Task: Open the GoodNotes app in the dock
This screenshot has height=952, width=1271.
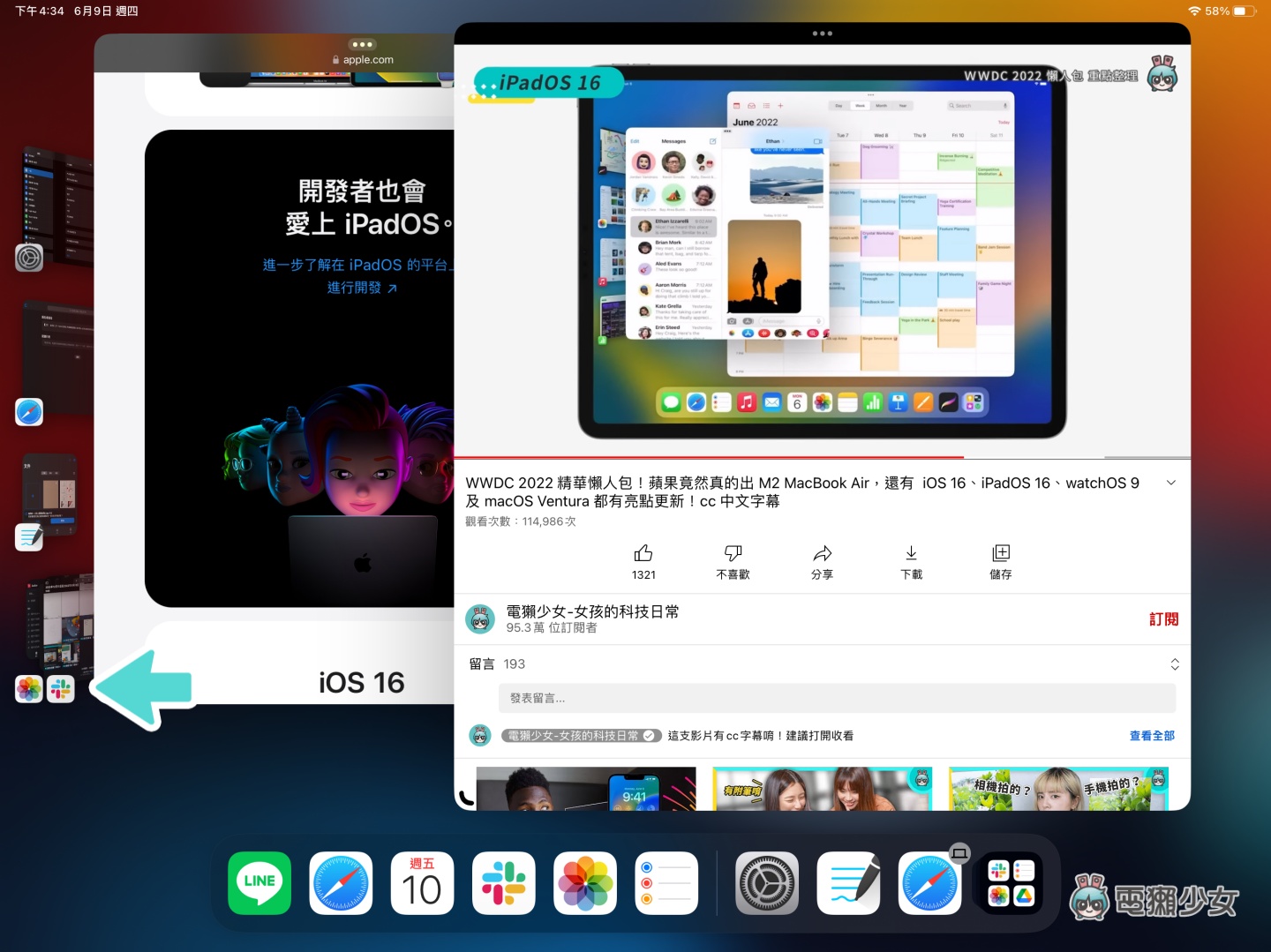Action: point(848,883)
